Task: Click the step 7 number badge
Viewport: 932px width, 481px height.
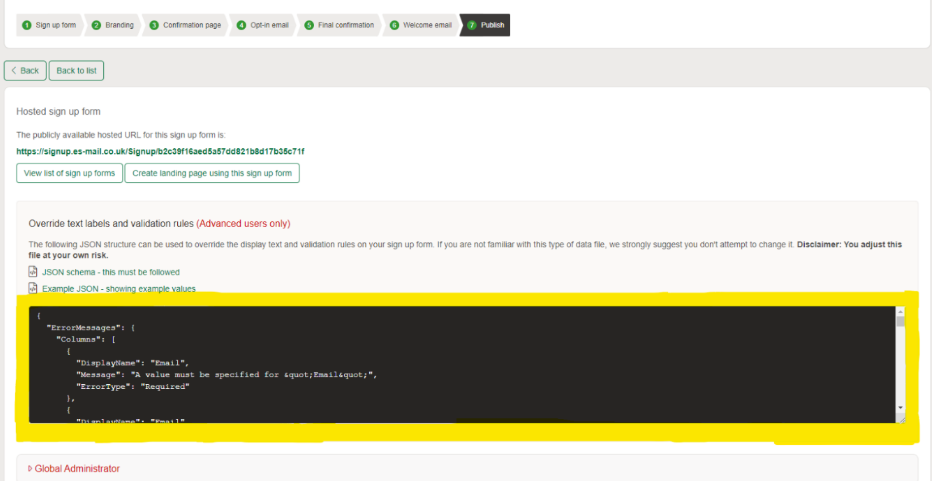Action: tap(472, 26)
